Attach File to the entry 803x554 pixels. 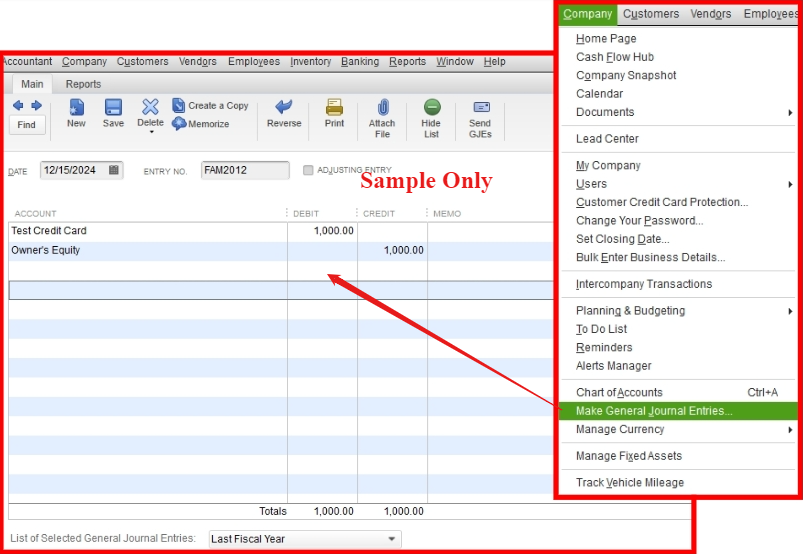point(382,118)
